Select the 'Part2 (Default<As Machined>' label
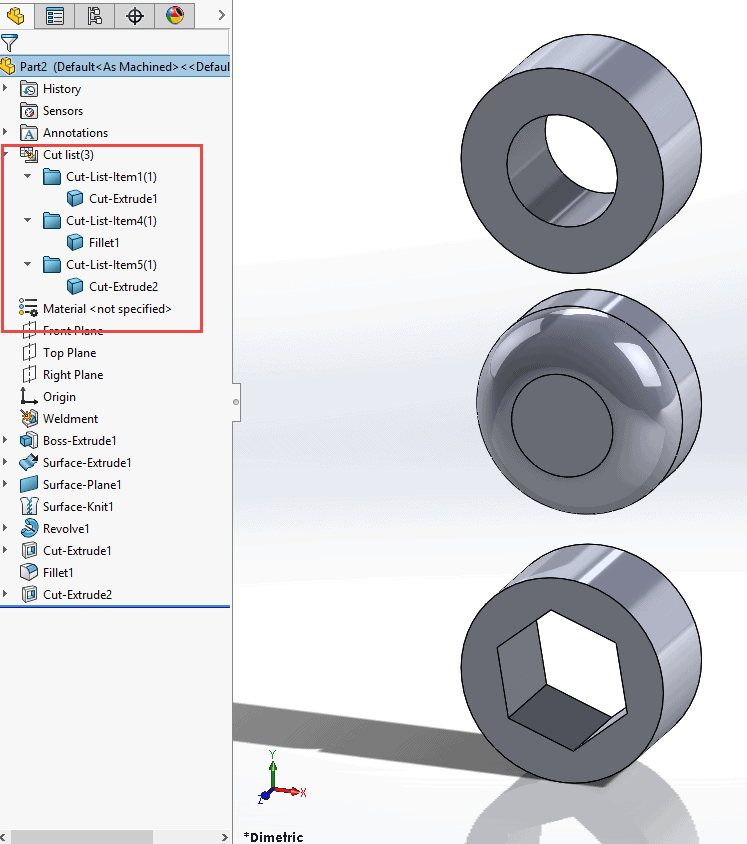 pos(99,67)
